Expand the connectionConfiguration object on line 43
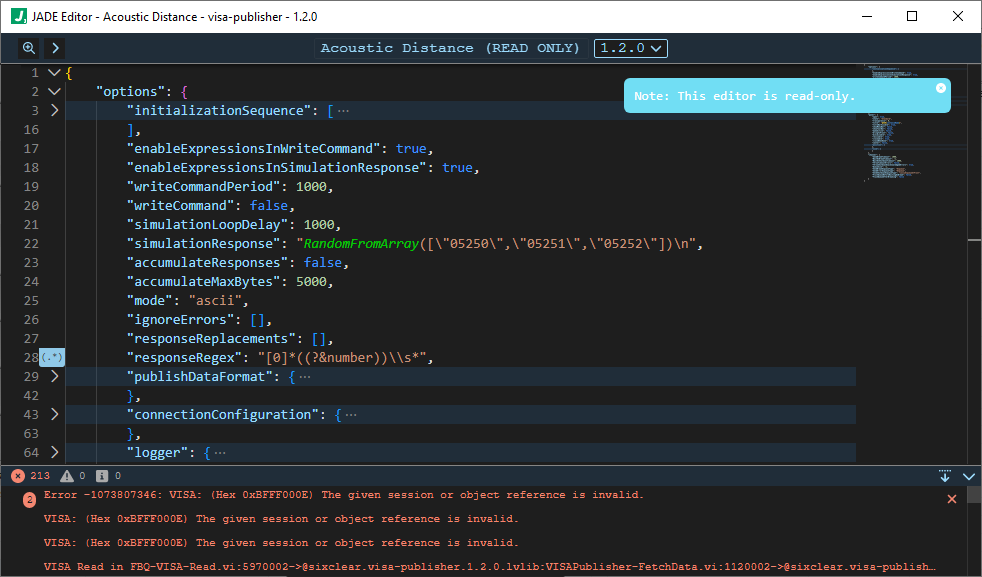The height and width of the screenshot is (577, 982). tap(55, 414)
